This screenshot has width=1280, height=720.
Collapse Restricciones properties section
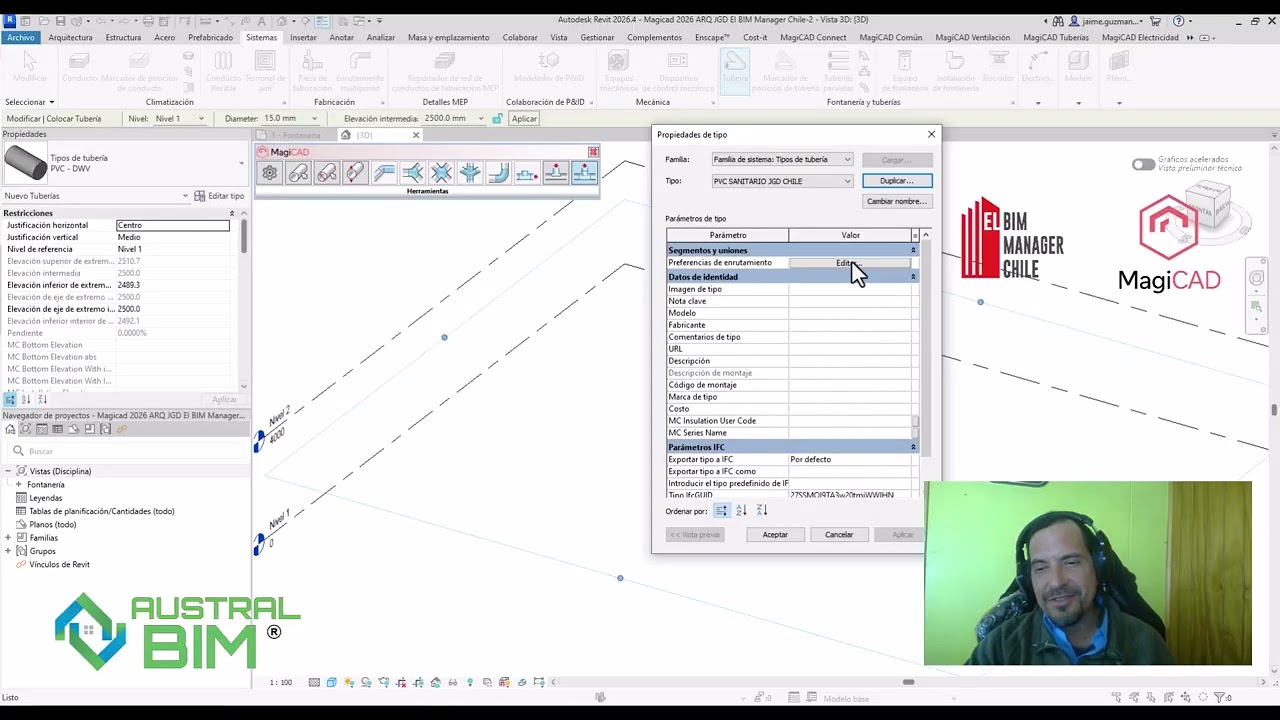pyautogui.click(x=231, y=213)
